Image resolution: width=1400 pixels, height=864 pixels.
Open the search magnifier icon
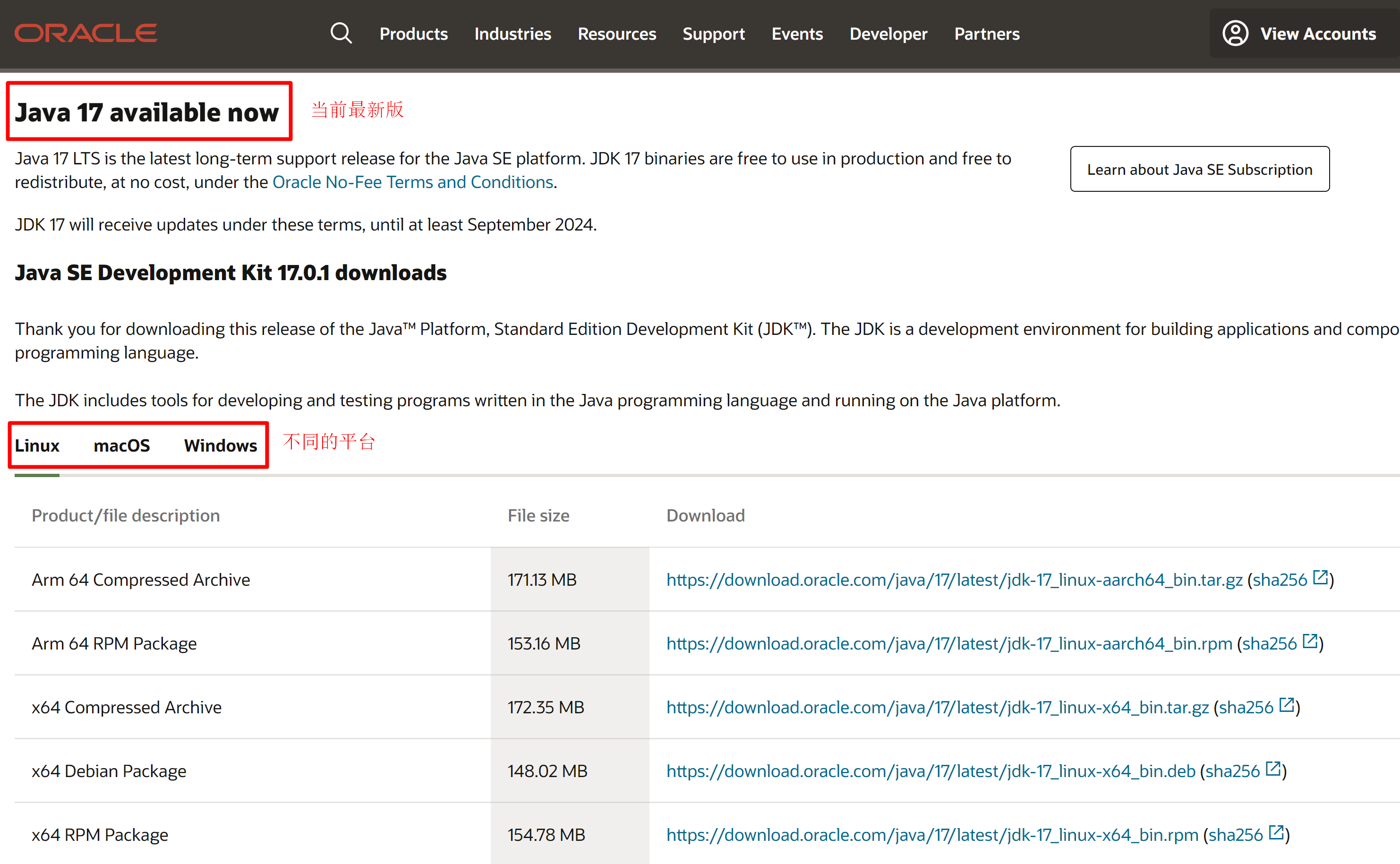(x=341, y=33)
